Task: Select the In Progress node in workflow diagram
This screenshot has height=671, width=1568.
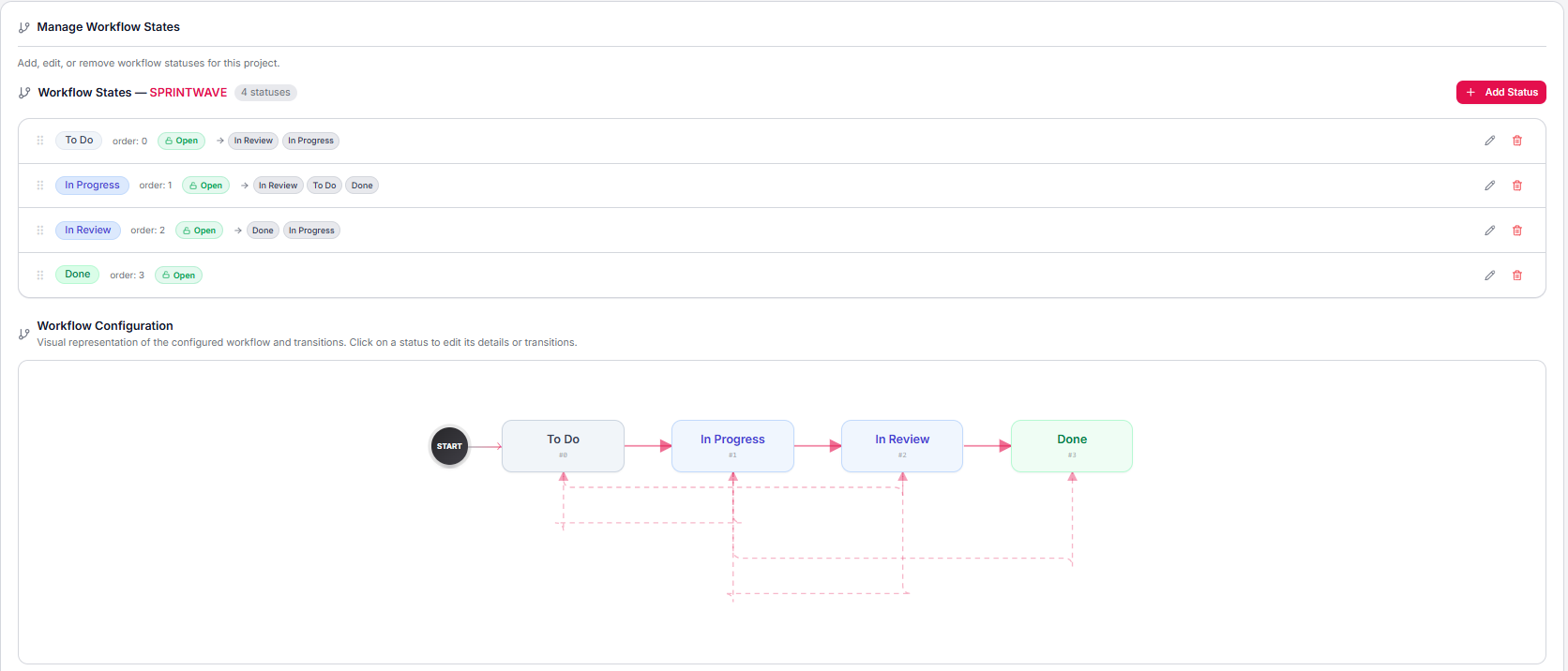Action: point(732,446)
